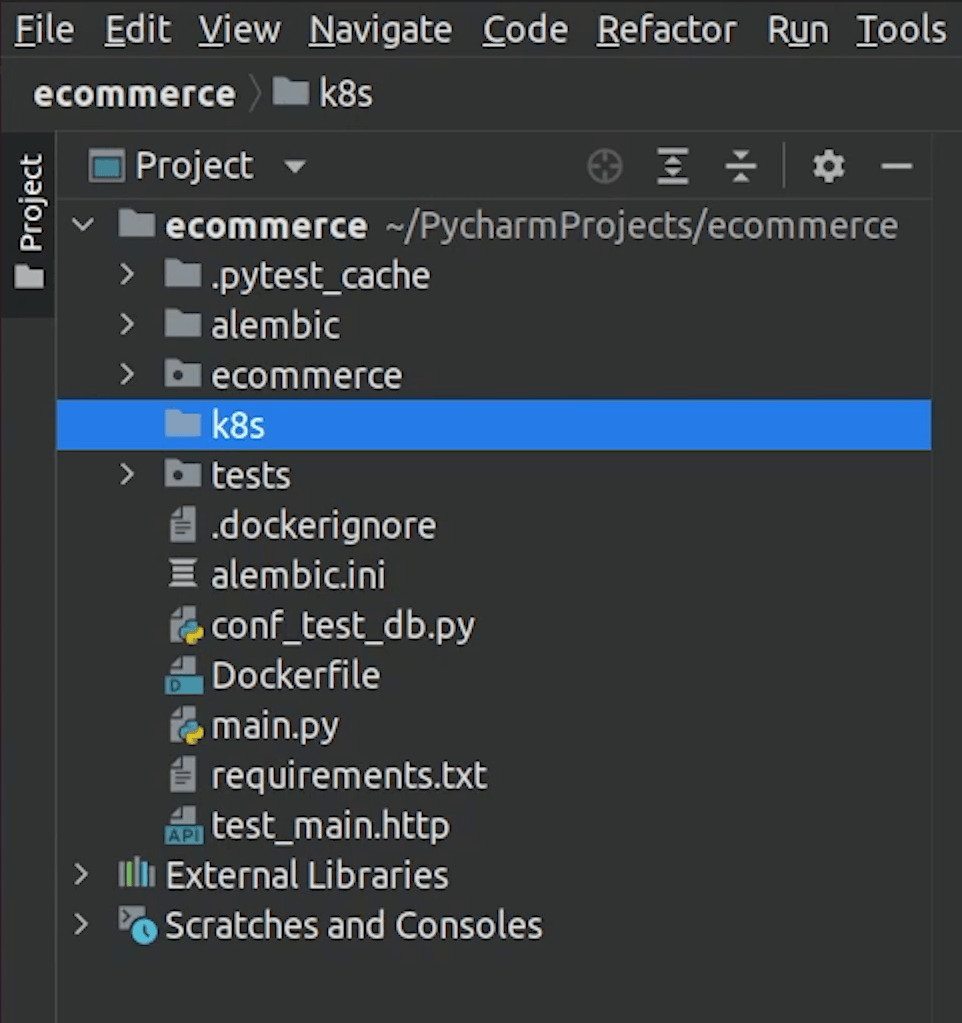Click the ecommerce breadcrumb in navigation bar

pos(134,94)
